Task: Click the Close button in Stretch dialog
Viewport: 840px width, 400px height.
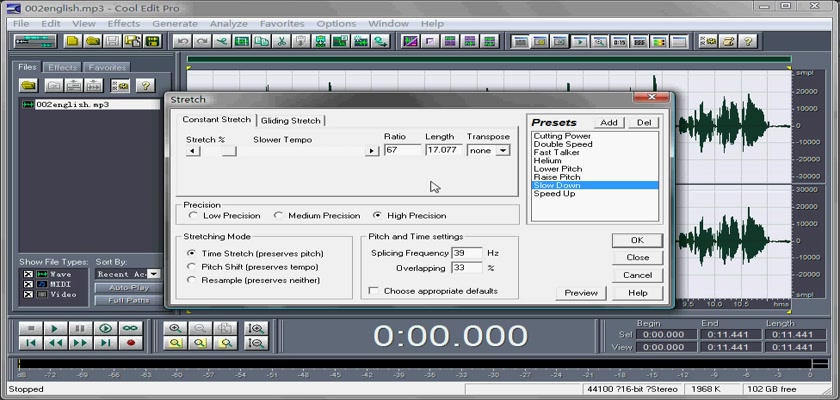Action: pyautogui.click(x=637, y=258)
